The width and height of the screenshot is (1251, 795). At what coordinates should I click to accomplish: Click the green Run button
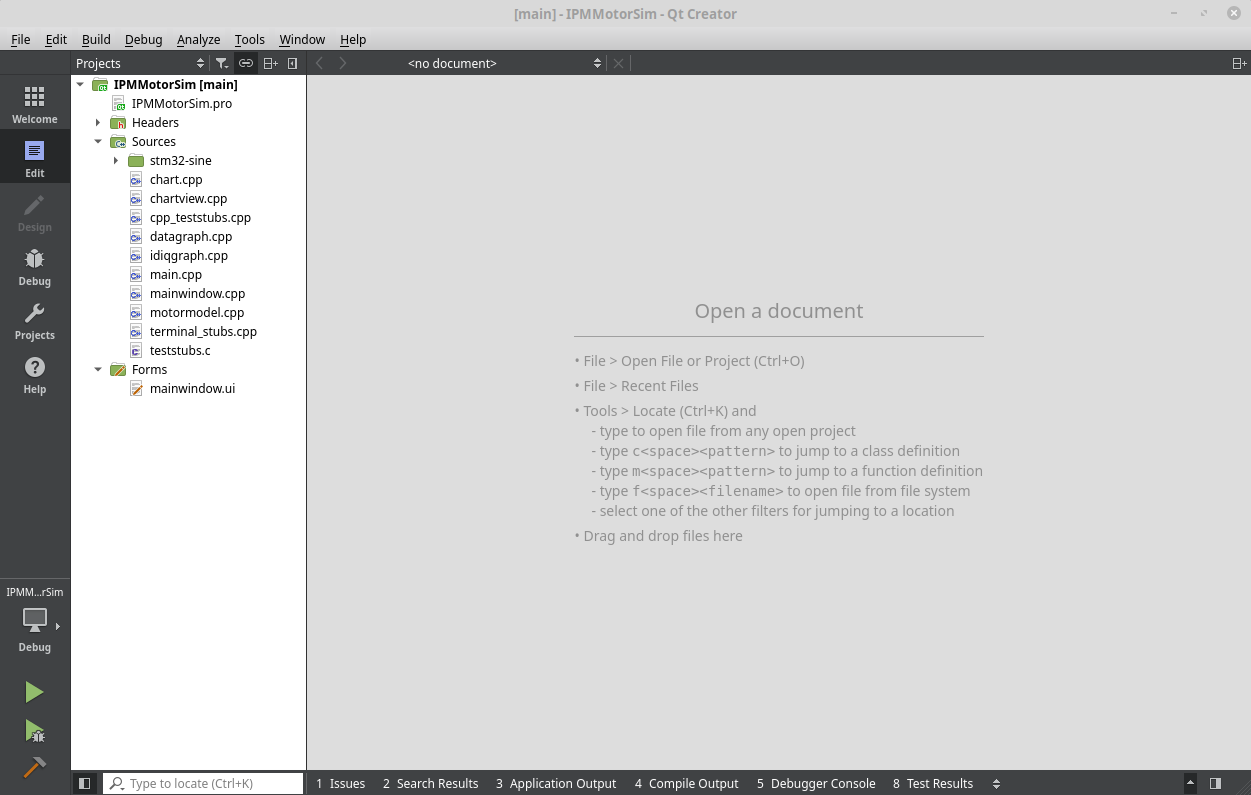pos(34,692)
